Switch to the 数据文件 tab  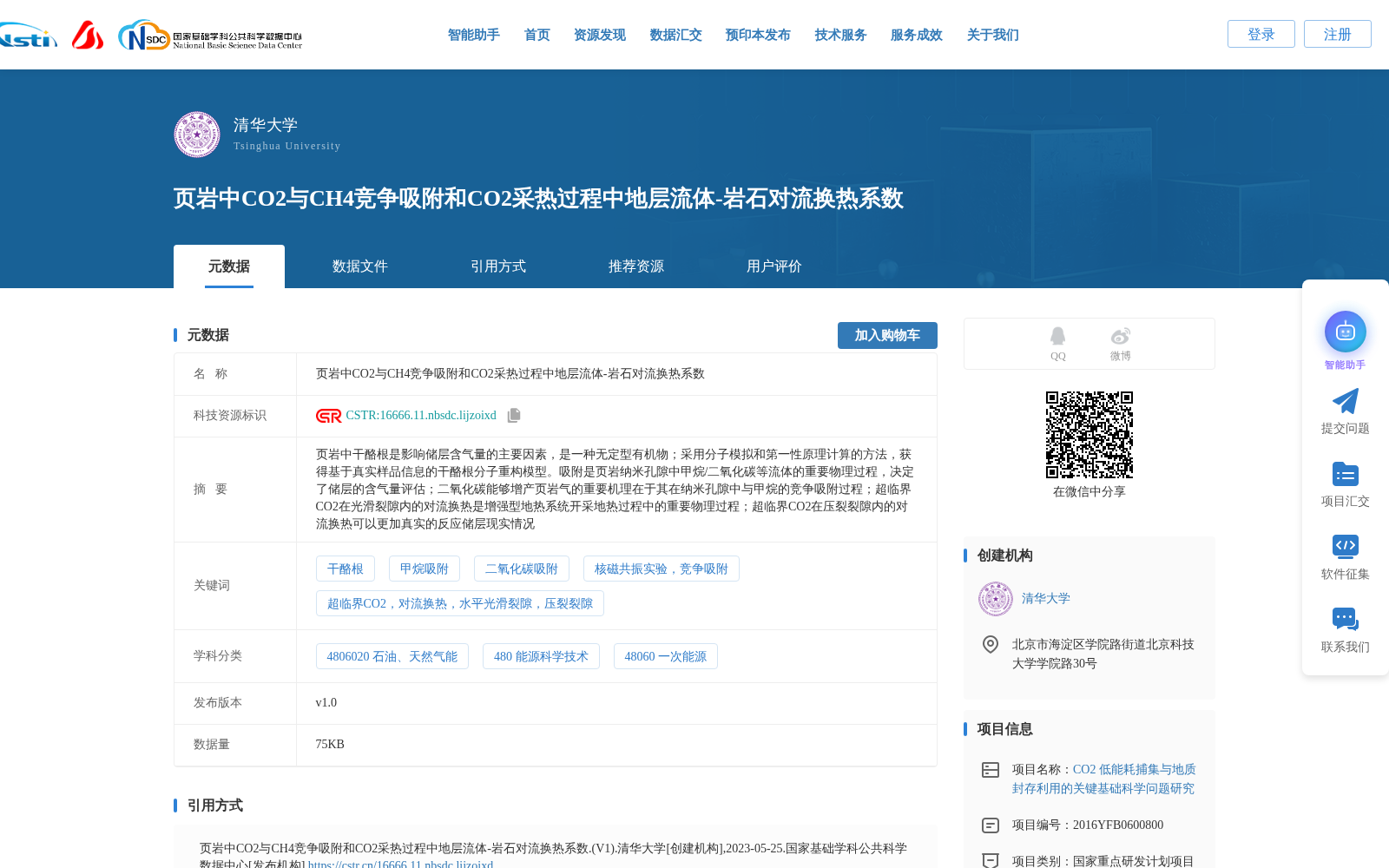[360, 266]
